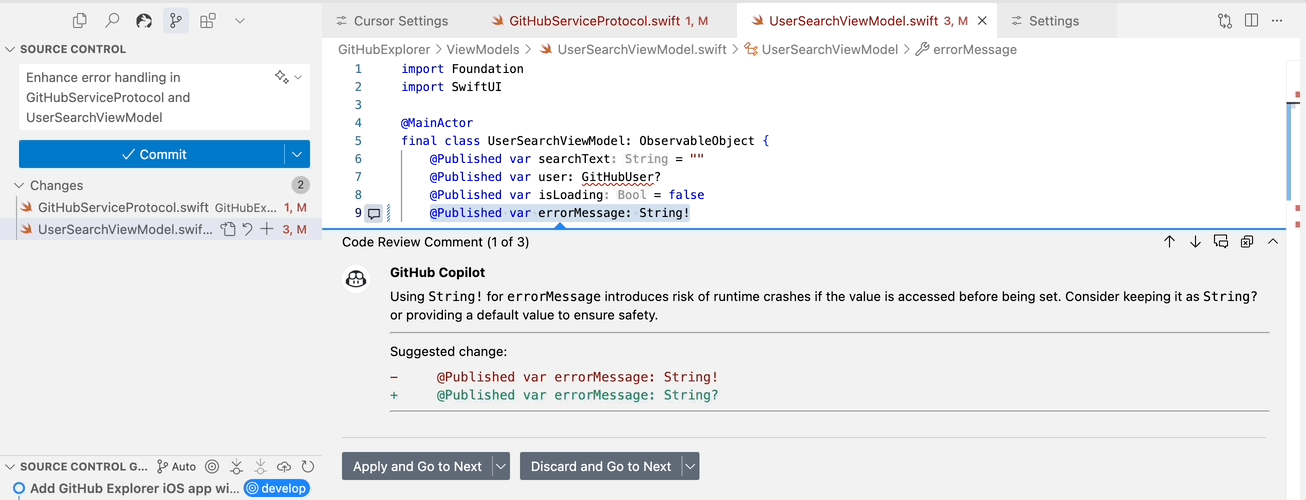Click the GitHub Copilot avatar icon
1306x500 pixels.
point(357,280)
